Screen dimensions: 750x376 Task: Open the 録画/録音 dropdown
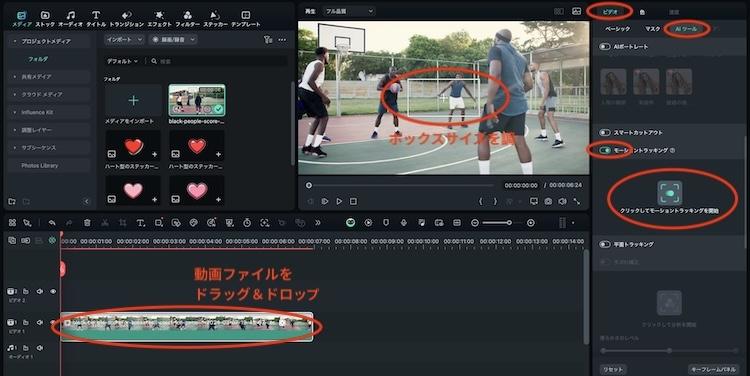pos(173,40)
